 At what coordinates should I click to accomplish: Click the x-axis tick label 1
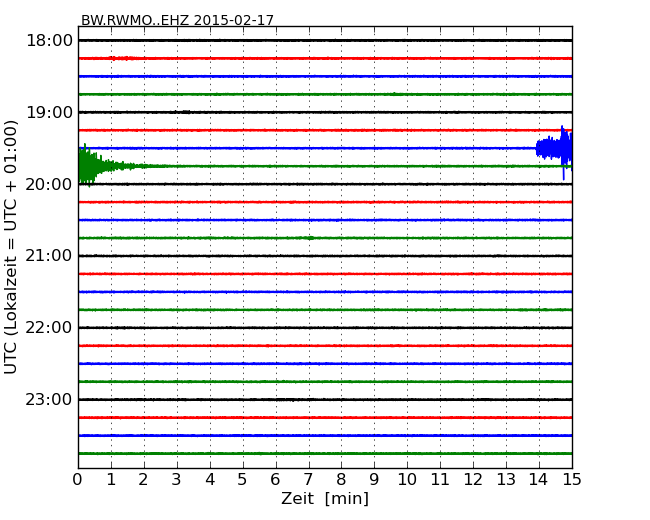[x=111, y=480]
